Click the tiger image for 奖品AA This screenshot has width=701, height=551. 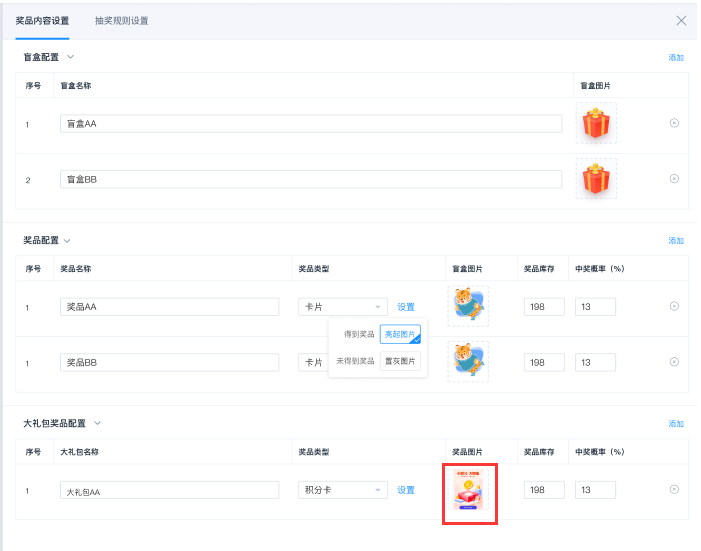tap(467, 304)
